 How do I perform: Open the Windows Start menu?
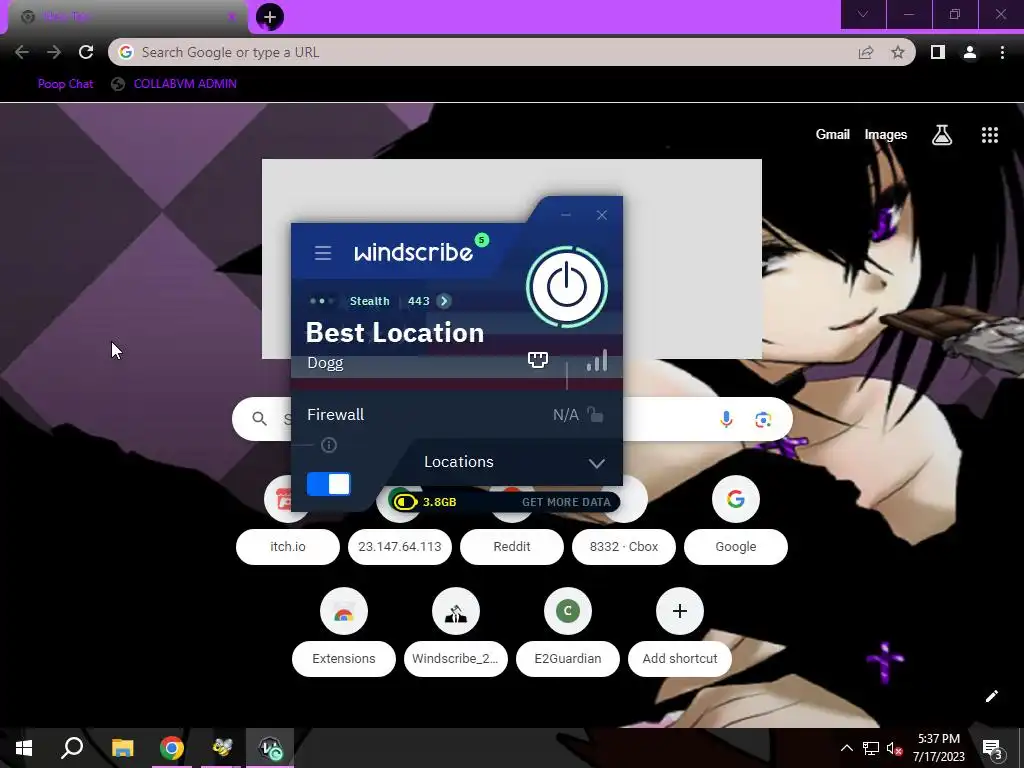click(24, 748)
